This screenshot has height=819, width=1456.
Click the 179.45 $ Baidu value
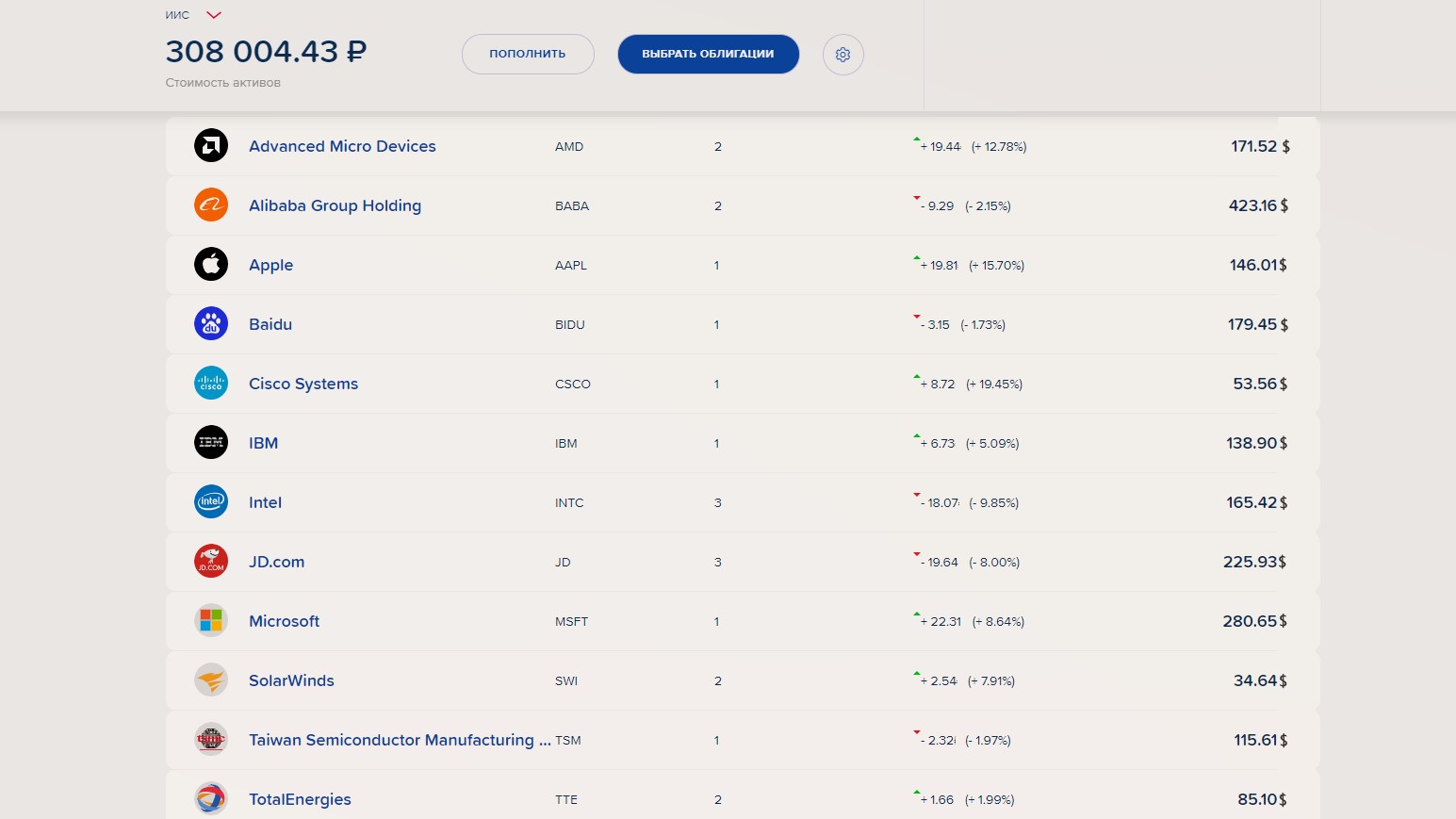(x=1258, y=324)
